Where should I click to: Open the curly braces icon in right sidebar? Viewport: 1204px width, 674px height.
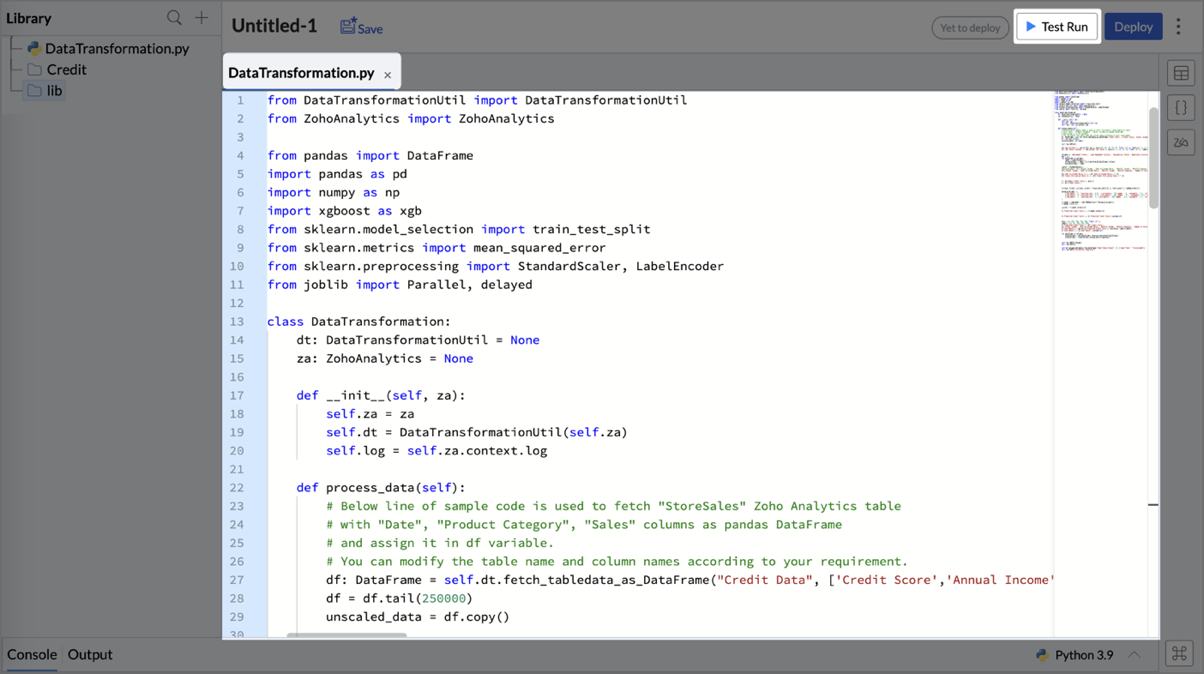[1181, 108]
